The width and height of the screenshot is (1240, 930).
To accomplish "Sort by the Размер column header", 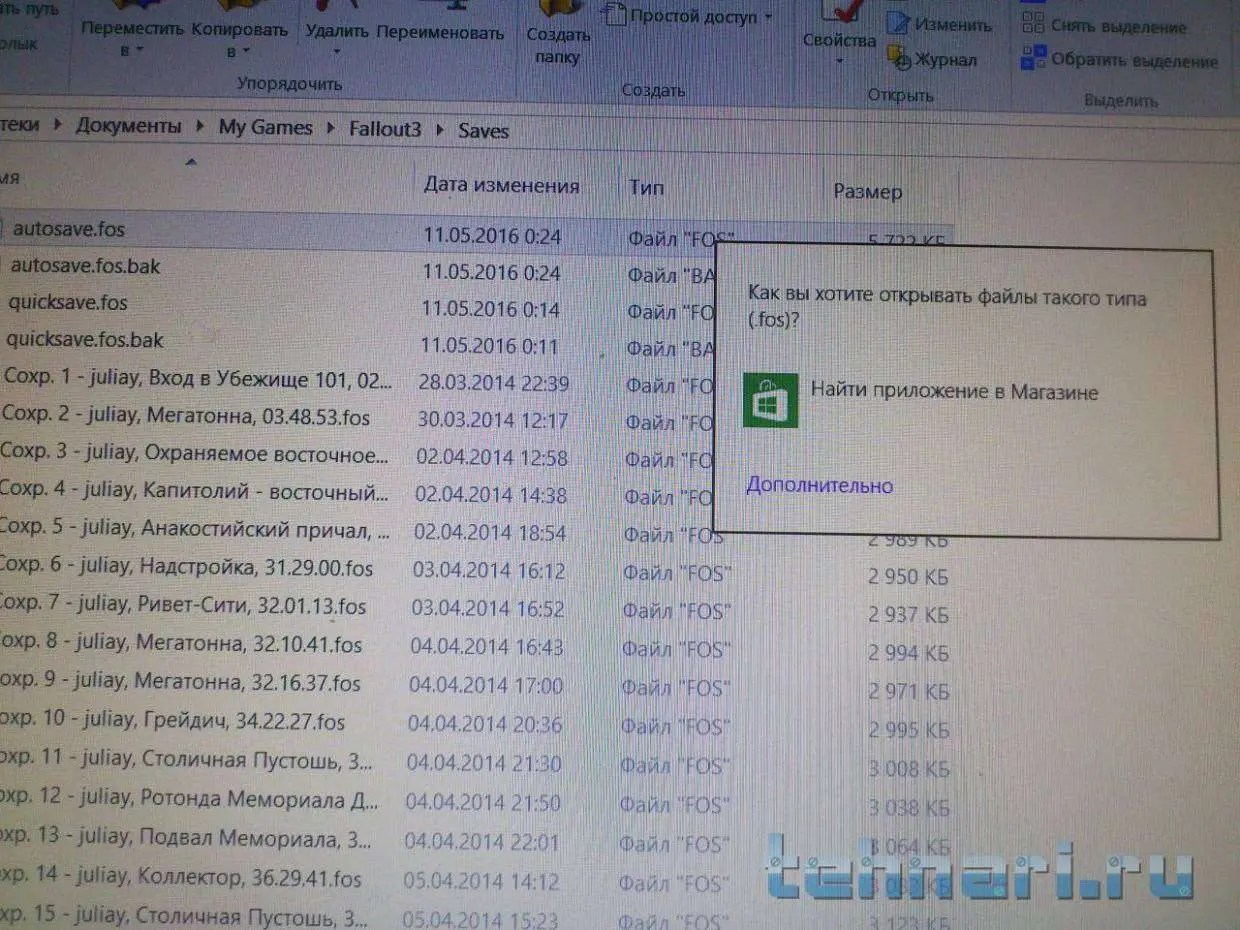I will pos(868,191).
